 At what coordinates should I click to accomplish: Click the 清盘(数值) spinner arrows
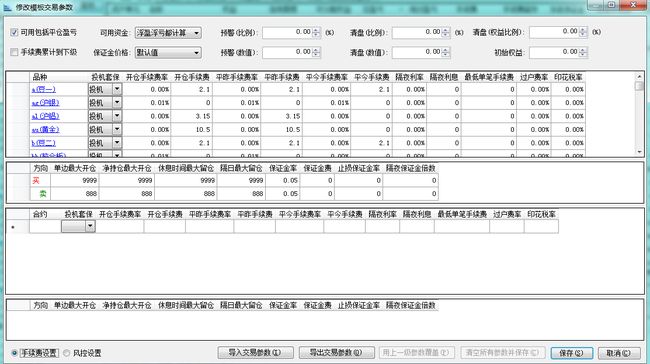pyautogui.click(x=446, y=52)
